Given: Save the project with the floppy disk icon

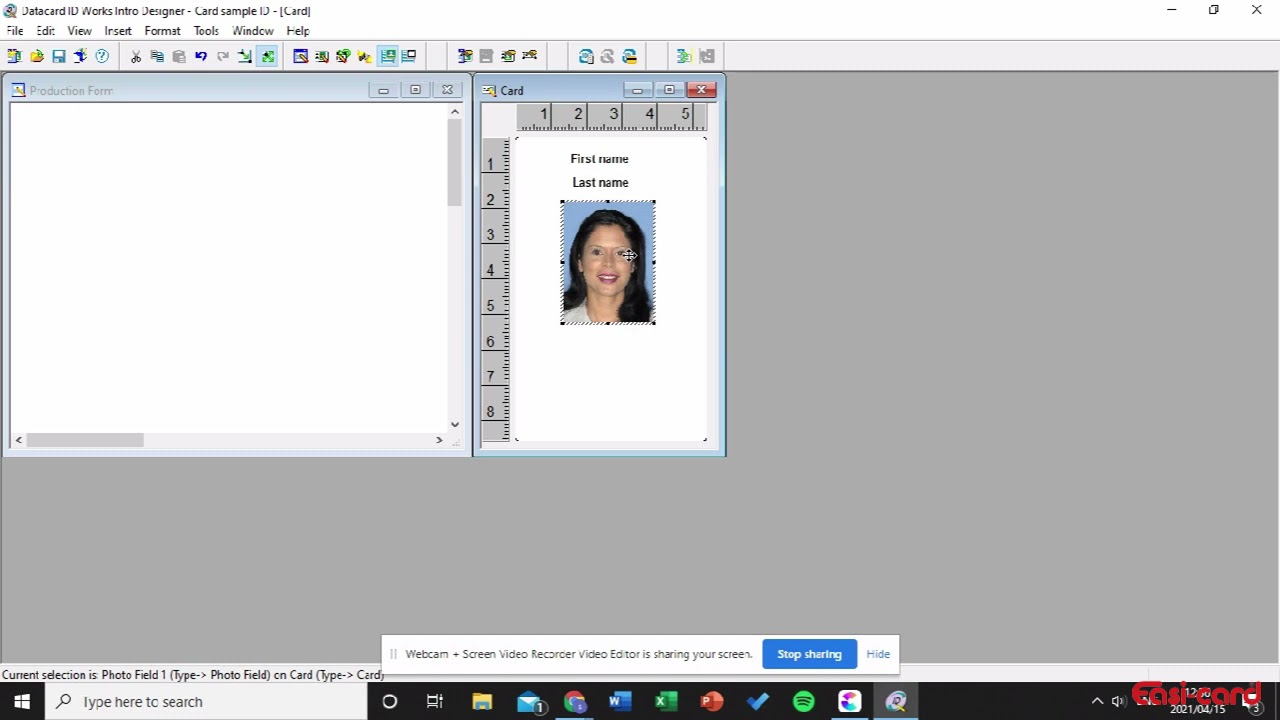Looking at the screenshot, I should coord(59,56).
